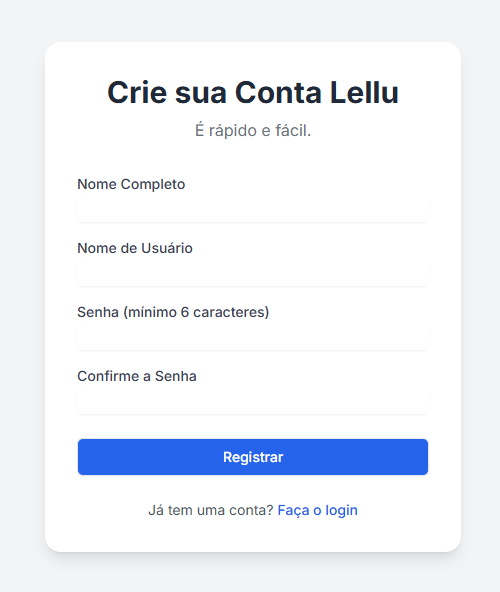Click the Crie sua Conta Lellu heading
Image resolution: width=500 pixels, height=592 pixels.
[253, 92]
